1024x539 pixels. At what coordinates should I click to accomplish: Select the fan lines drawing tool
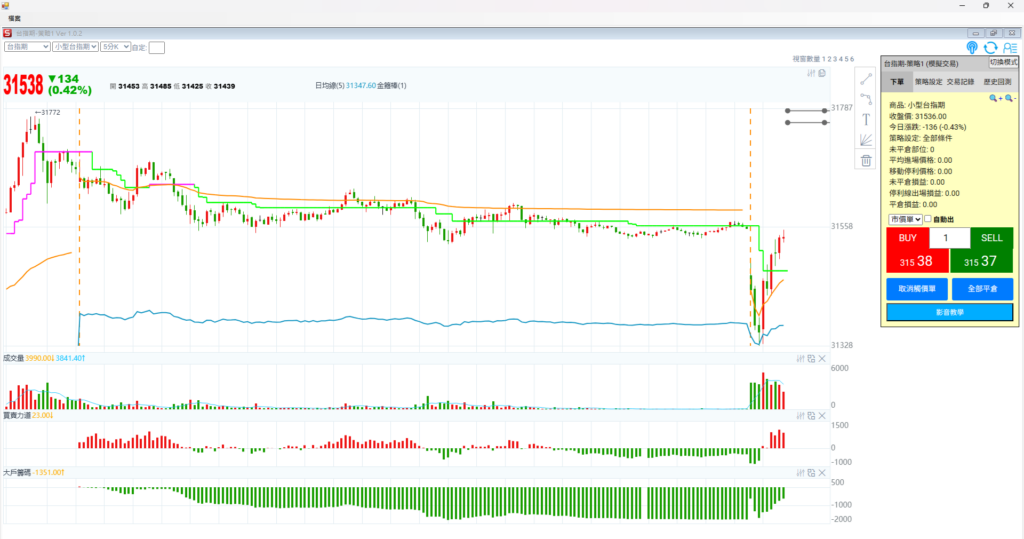(x=866, y=139)
